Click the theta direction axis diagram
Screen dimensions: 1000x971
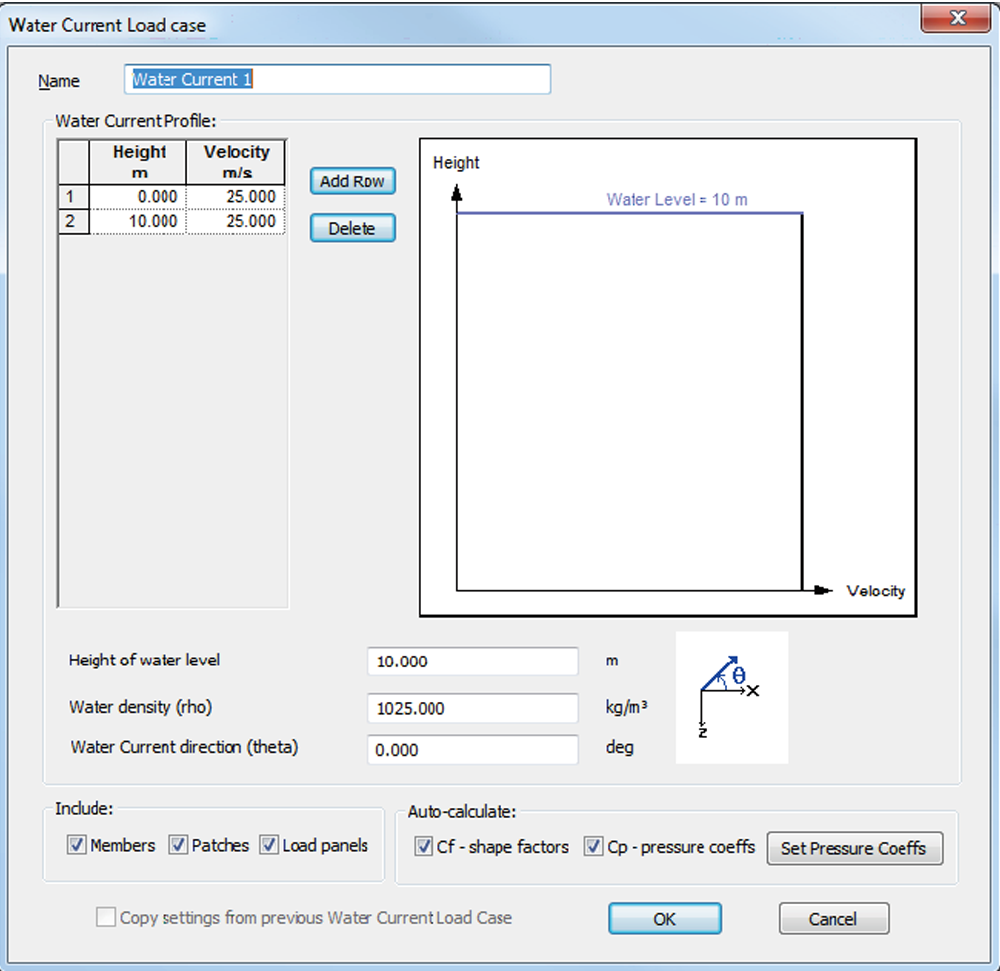[732, 697]
